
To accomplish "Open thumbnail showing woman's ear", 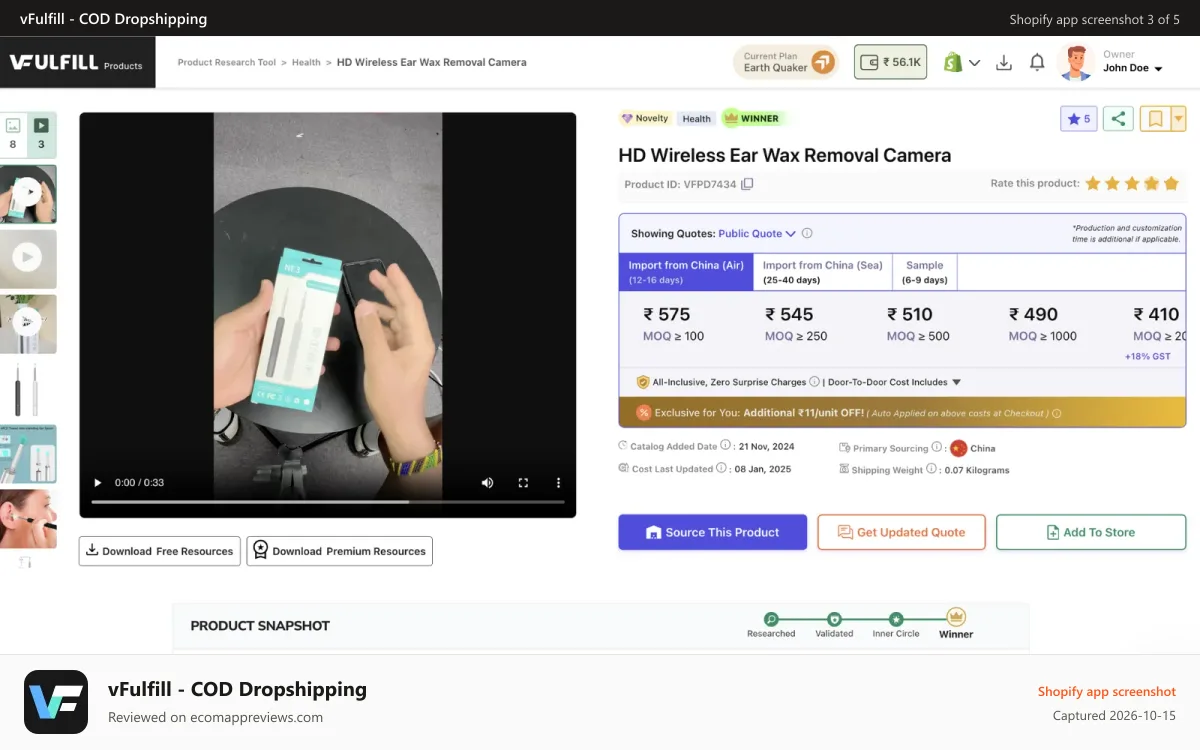I will (x=28, y=519).
